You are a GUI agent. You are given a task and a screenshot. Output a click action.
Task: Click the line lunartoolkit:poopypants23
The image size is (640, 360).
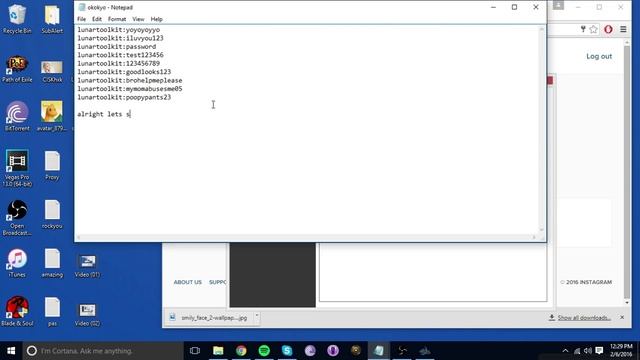click(124, 97)
